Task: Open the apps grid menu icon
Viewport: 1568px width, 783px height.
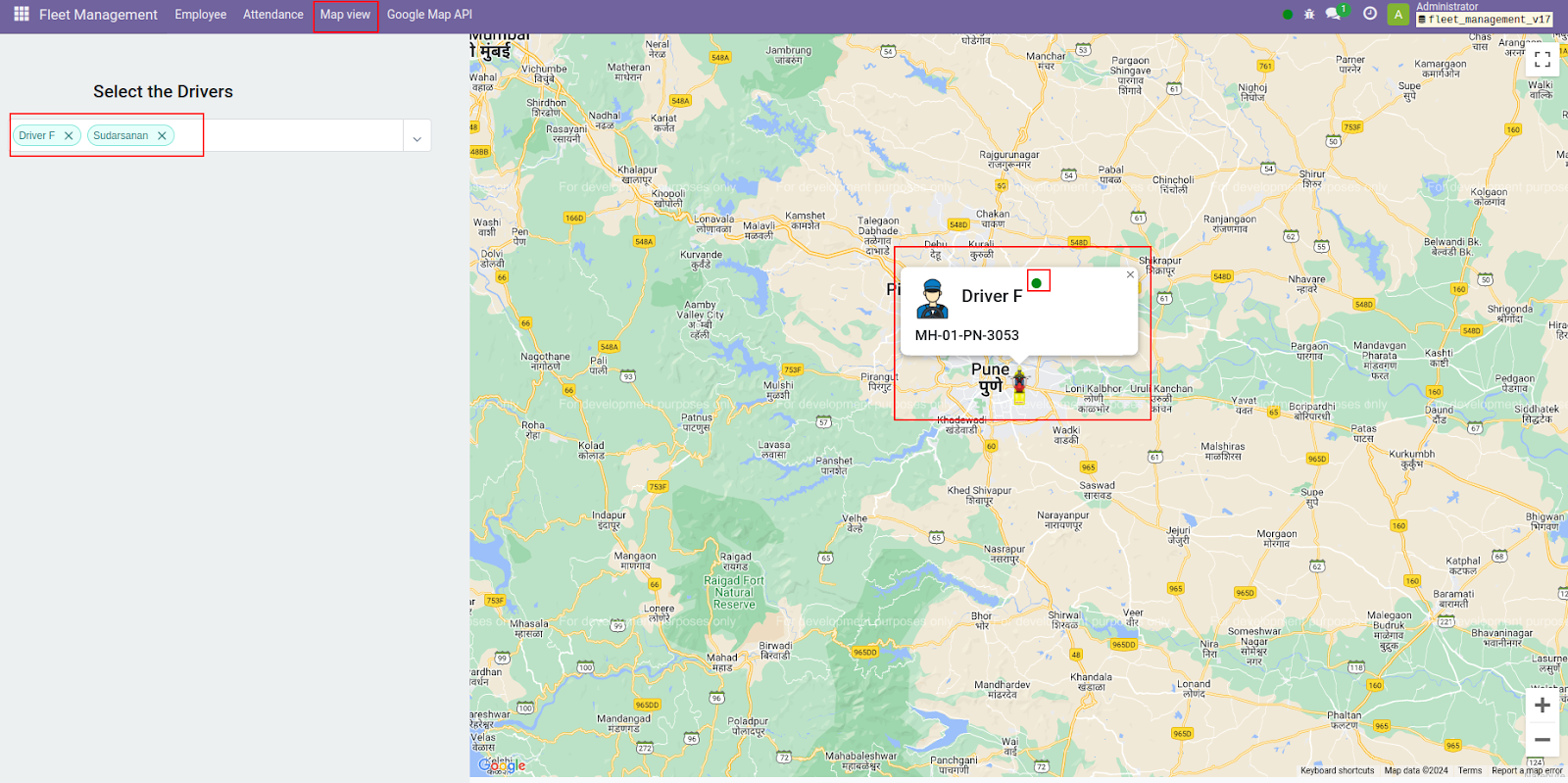Action: pos(22,14)
